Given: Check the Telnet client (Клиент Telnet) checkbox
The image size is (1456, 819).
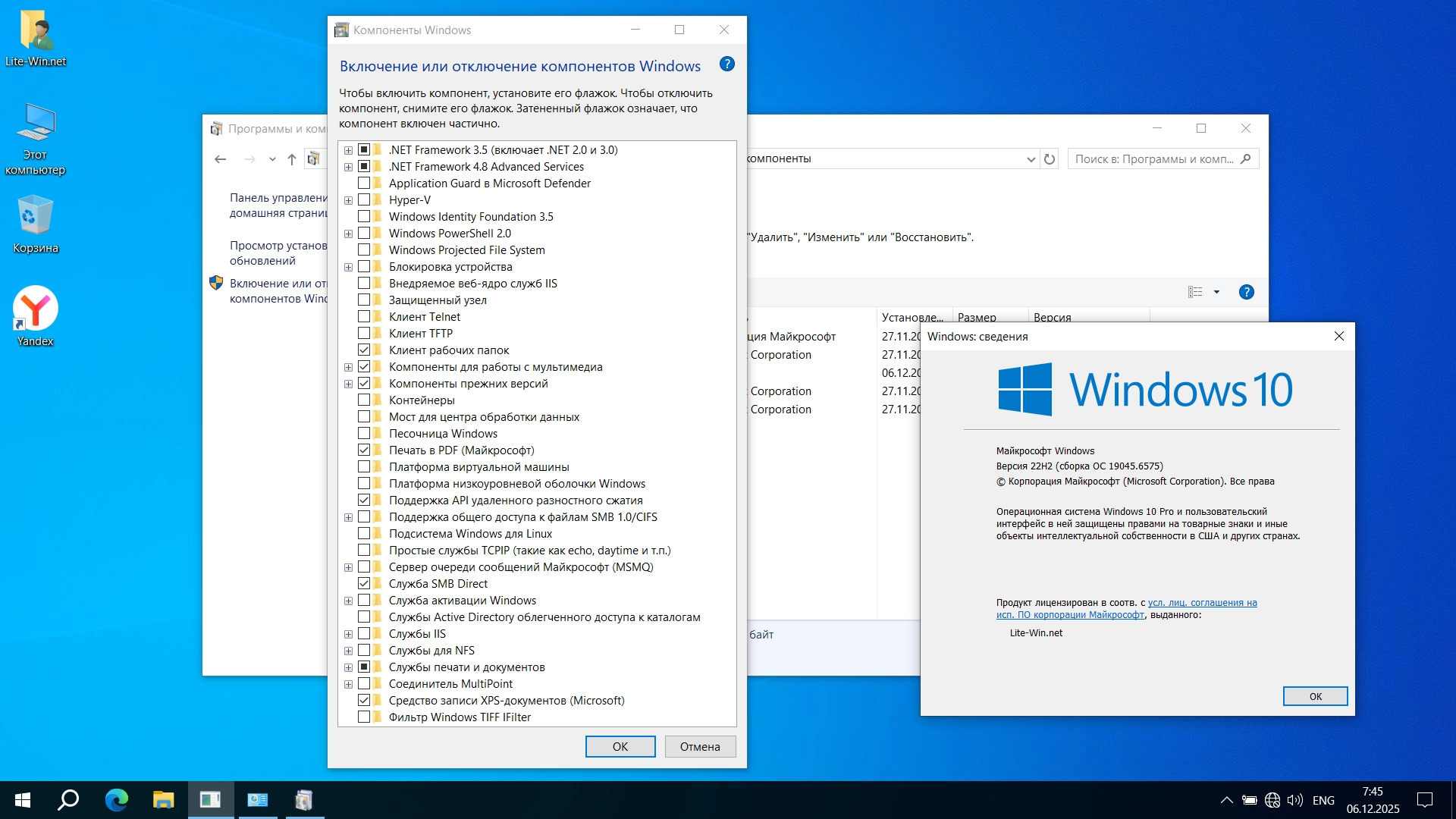Looking at the screenshot, I should [x=364, y=317].
